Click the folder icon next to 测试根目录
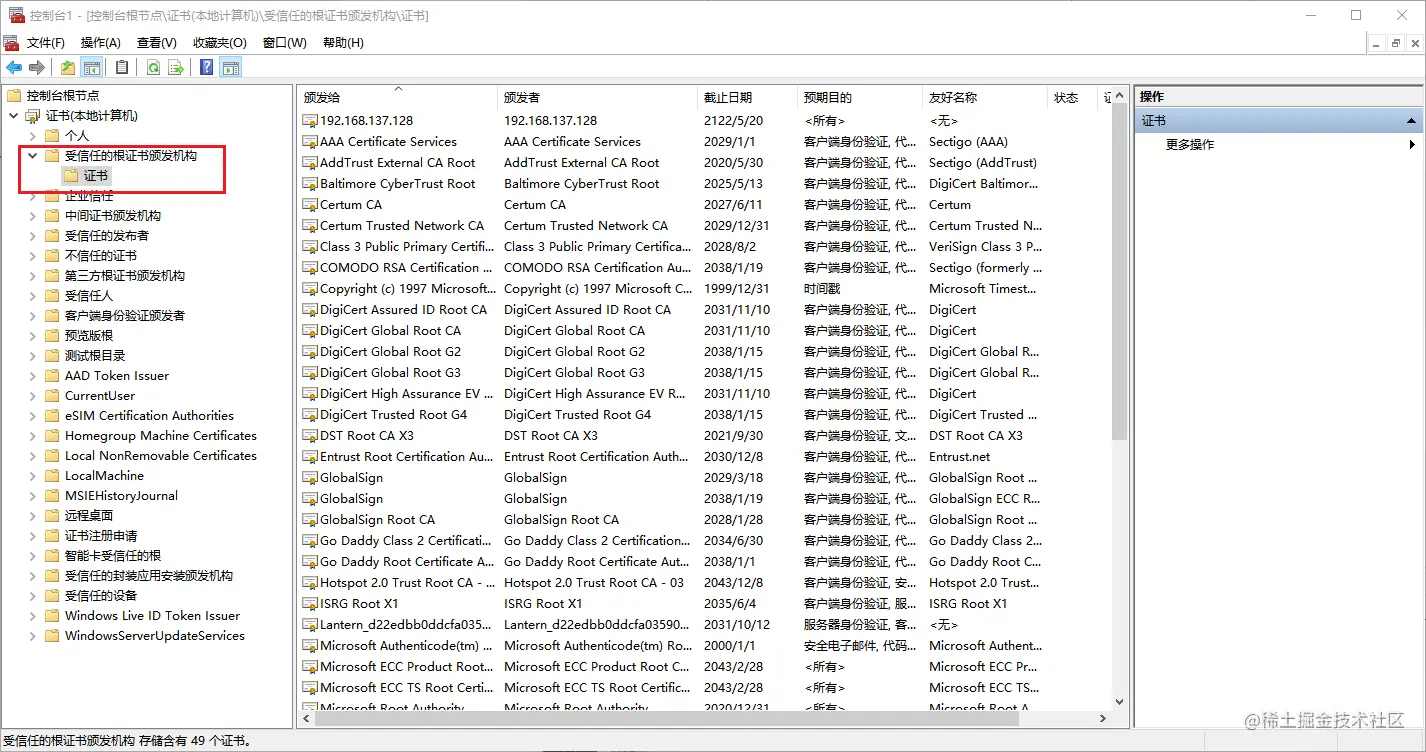Image resolution: width=1426 pixels, height=752 pixels. (x=52, y=356)
